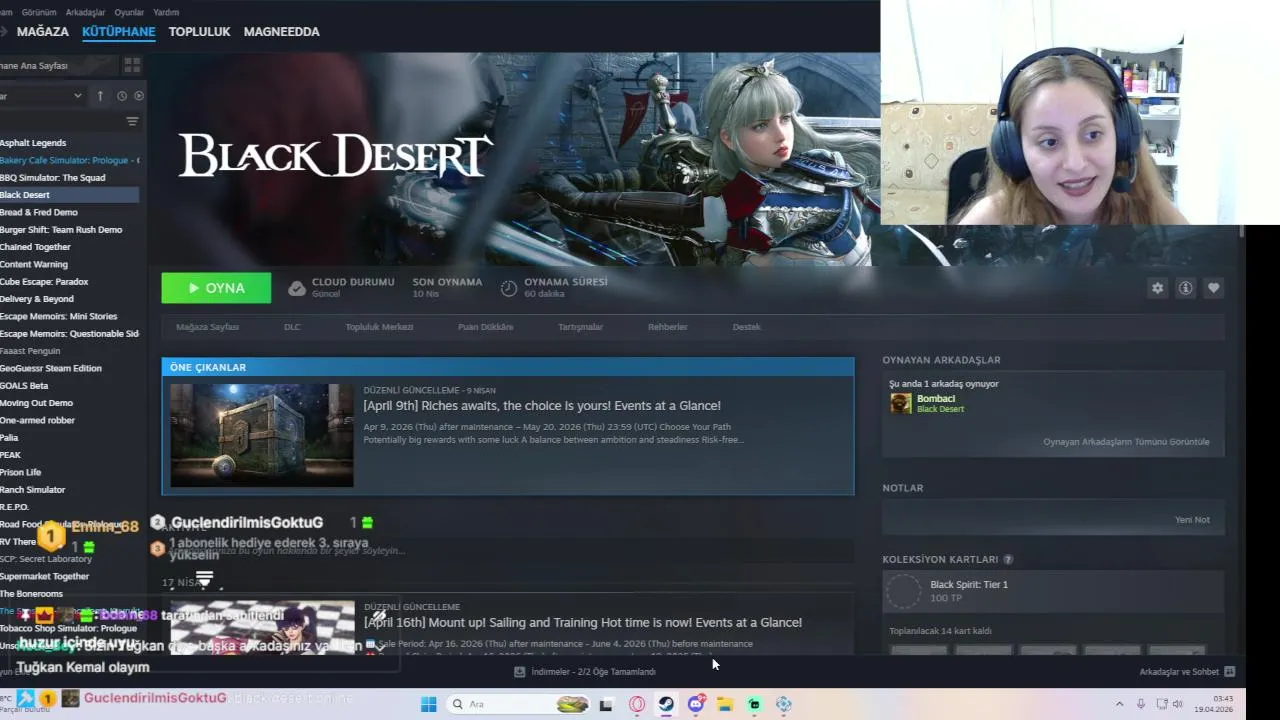Open the Arkadaşlar menu

(x=85, y=12)
